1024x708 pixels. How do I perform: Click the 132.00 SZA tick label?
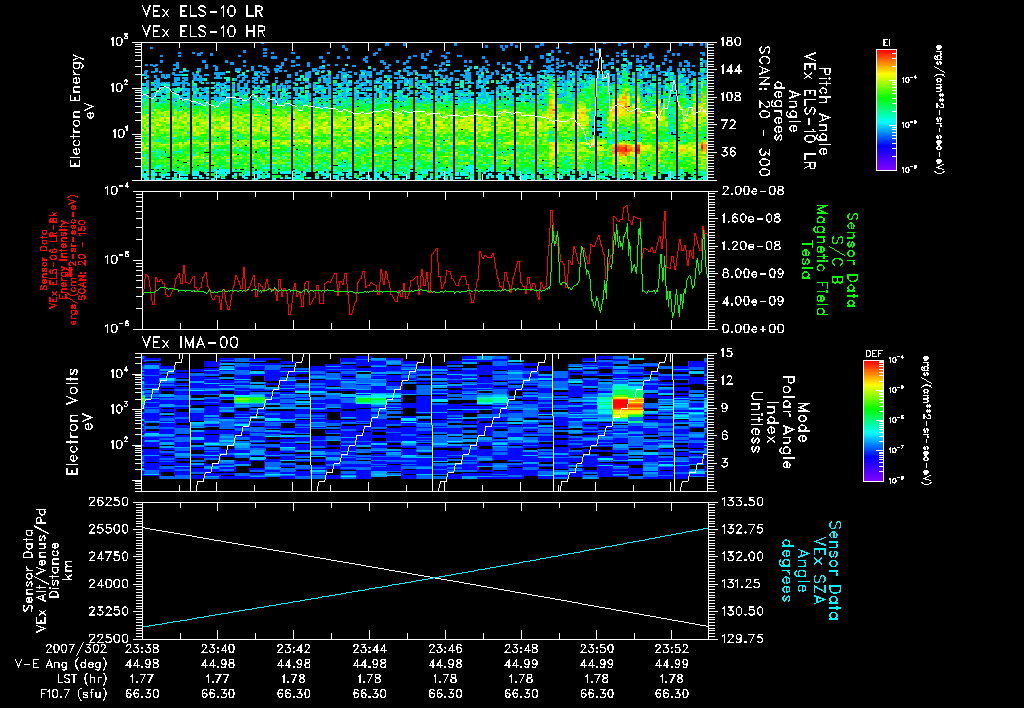741,556
